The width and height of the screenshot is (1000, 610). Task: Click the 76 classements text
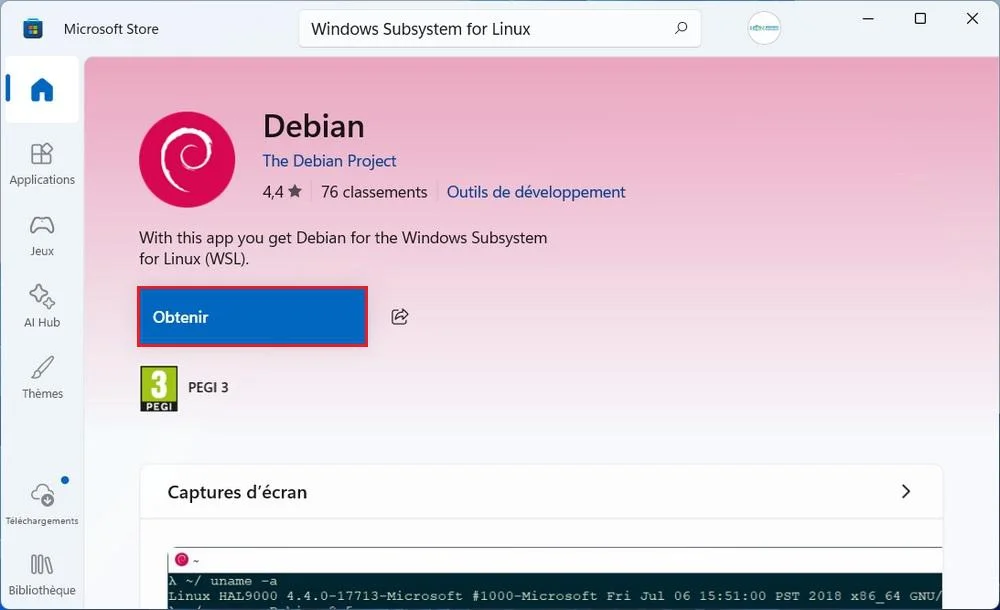[x=374, y=192]
